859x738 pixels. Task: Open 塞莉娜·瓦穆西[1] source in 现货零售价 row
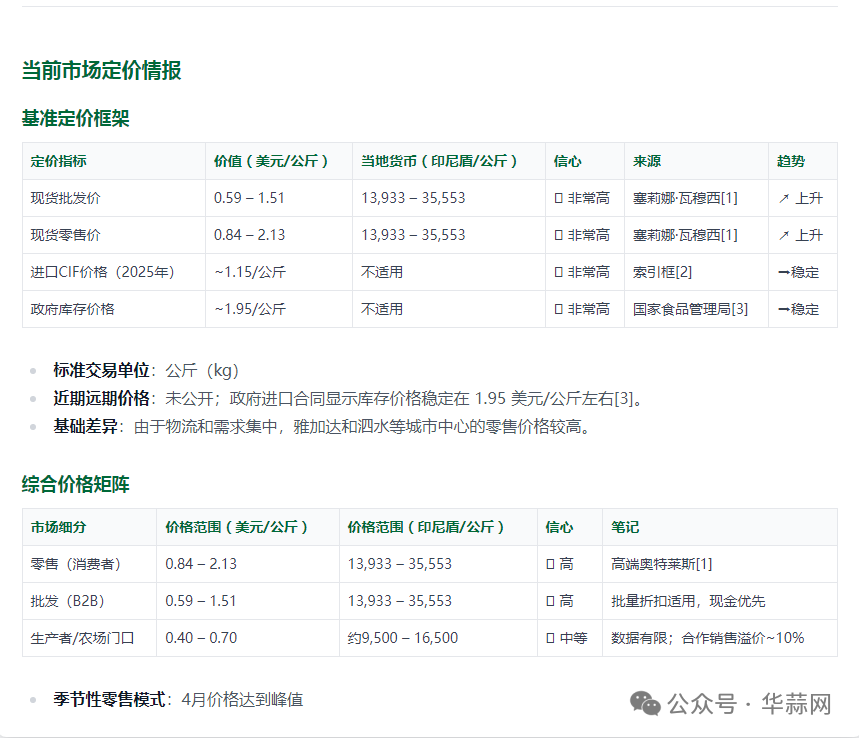[x=685, y=235]
